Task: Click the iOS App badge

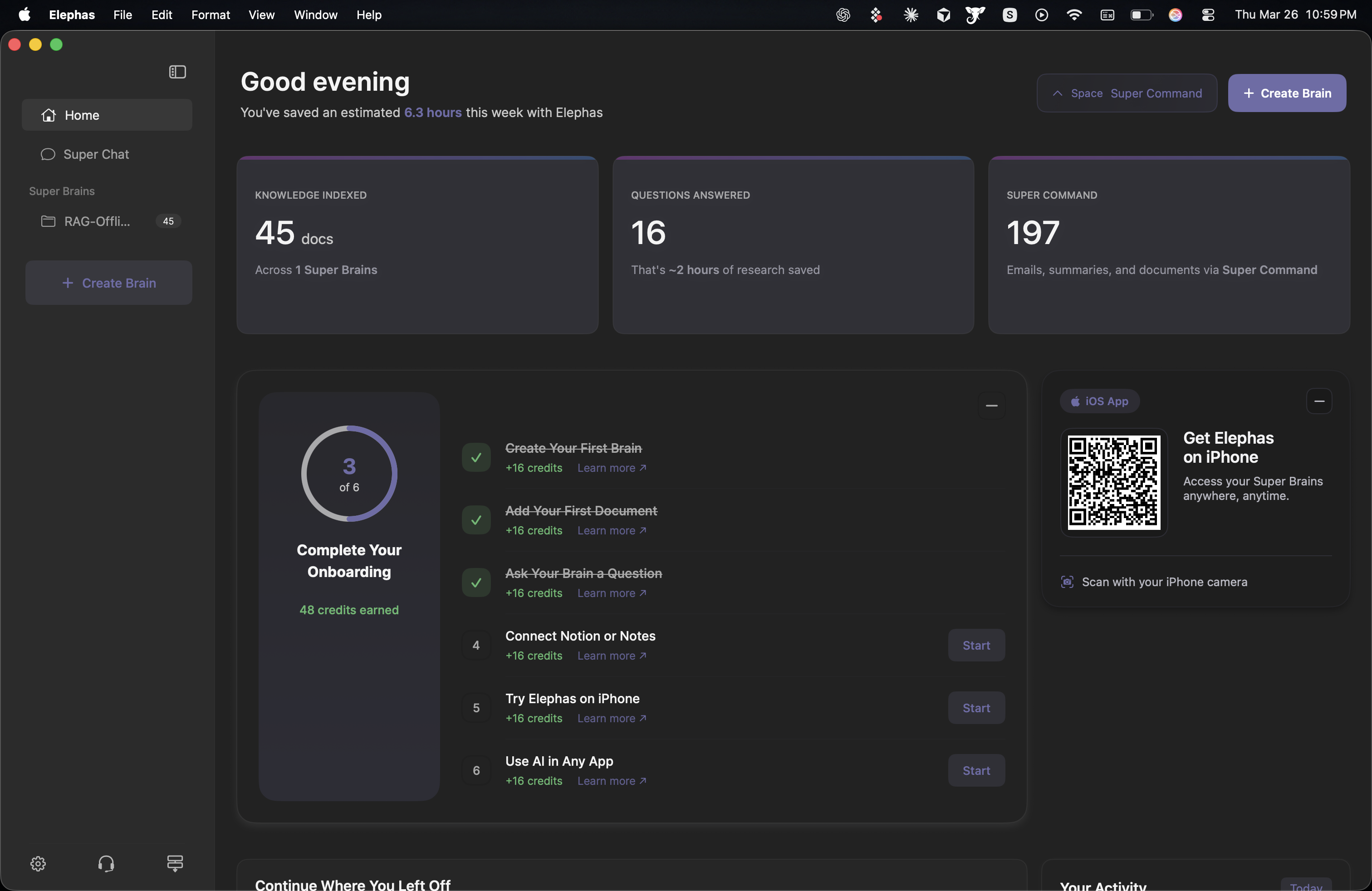Action: coord(1099,401)
